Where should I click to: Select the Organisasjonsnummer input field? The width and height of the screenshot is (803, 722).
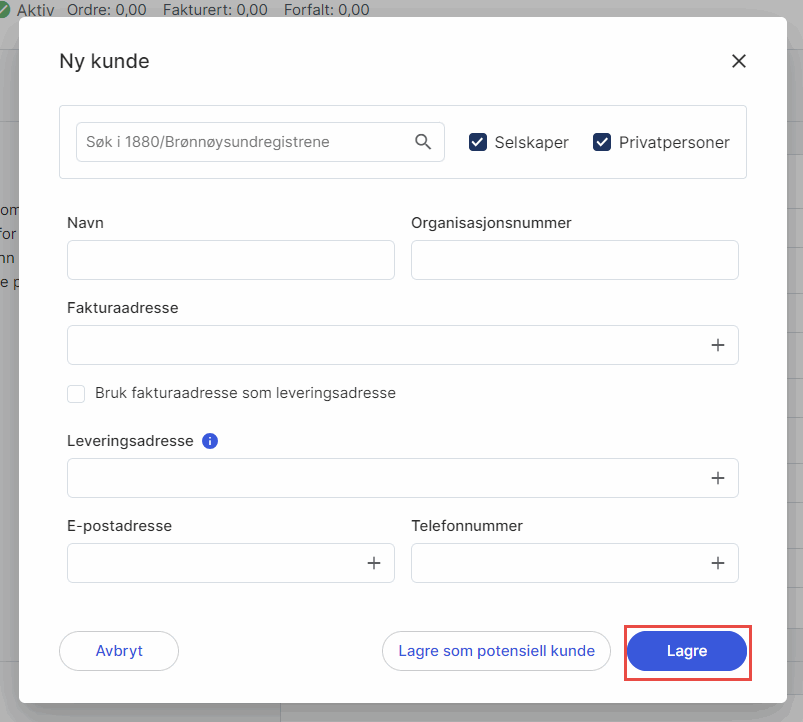point(574,260)
